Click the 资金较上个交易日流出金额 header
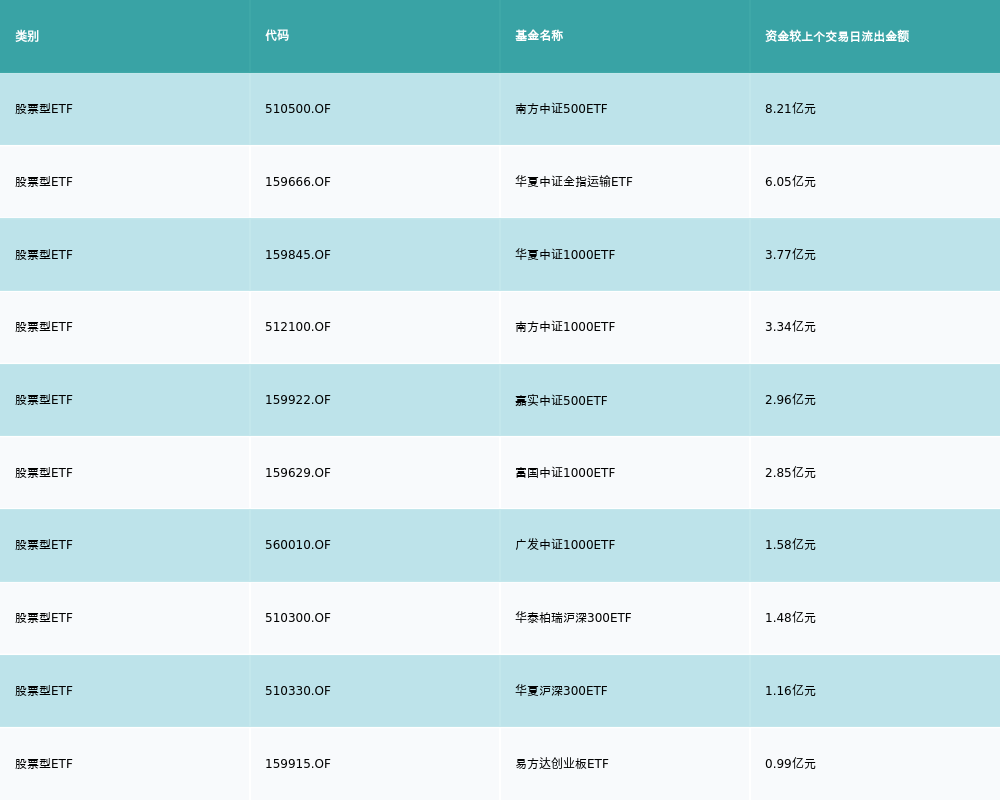1000x800 pixels. pyautogui.click(x=837, y=36)
